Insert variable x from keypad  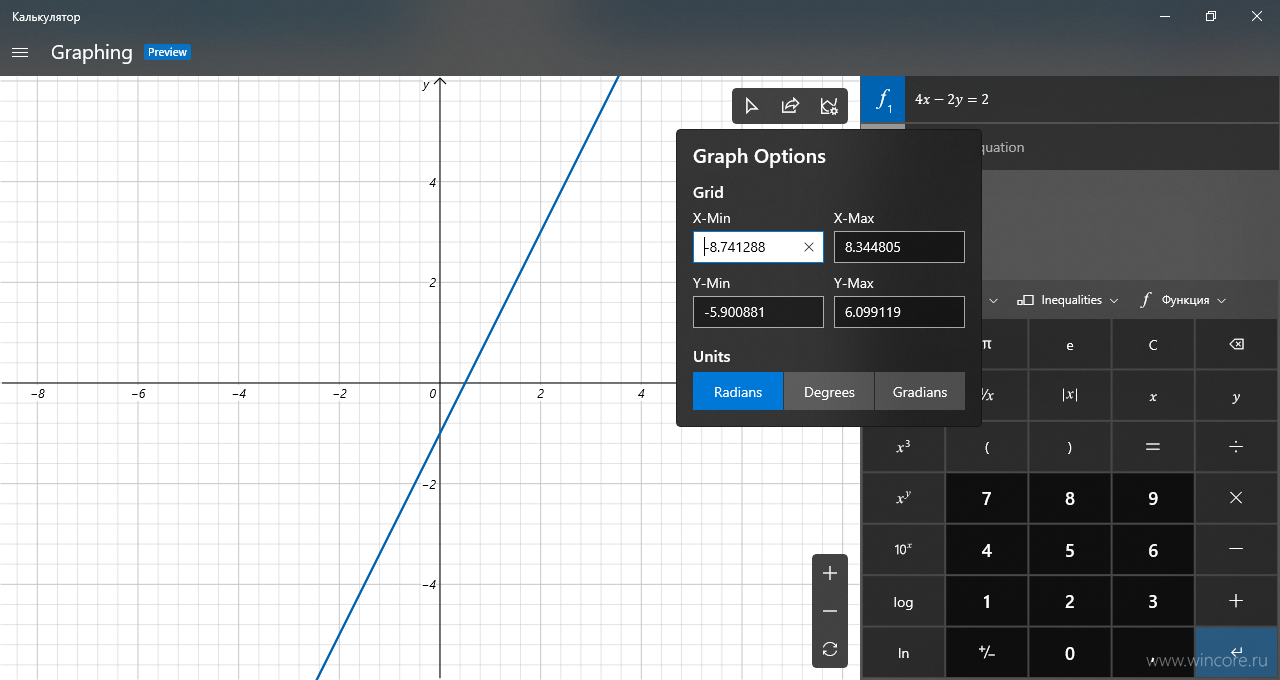click(1153, 395)
